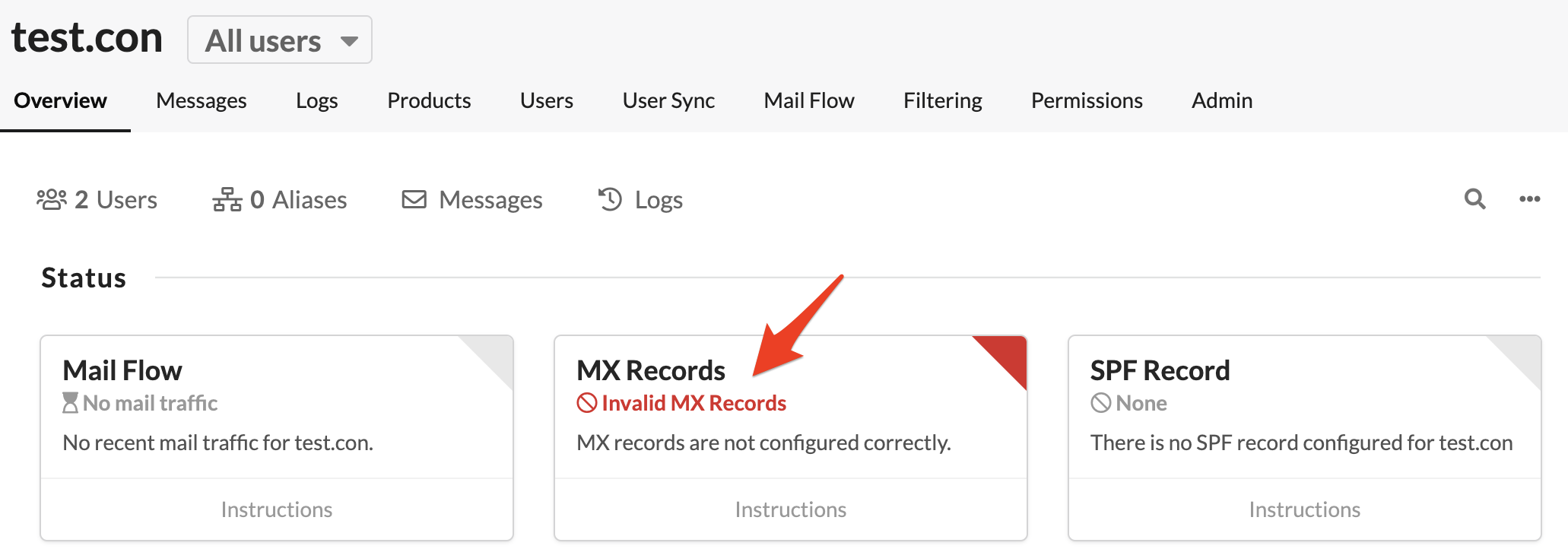The height and width of the screenshot is (549, 1568).
Task: Click the Messages envelope icon
Action: click(414, 199)
